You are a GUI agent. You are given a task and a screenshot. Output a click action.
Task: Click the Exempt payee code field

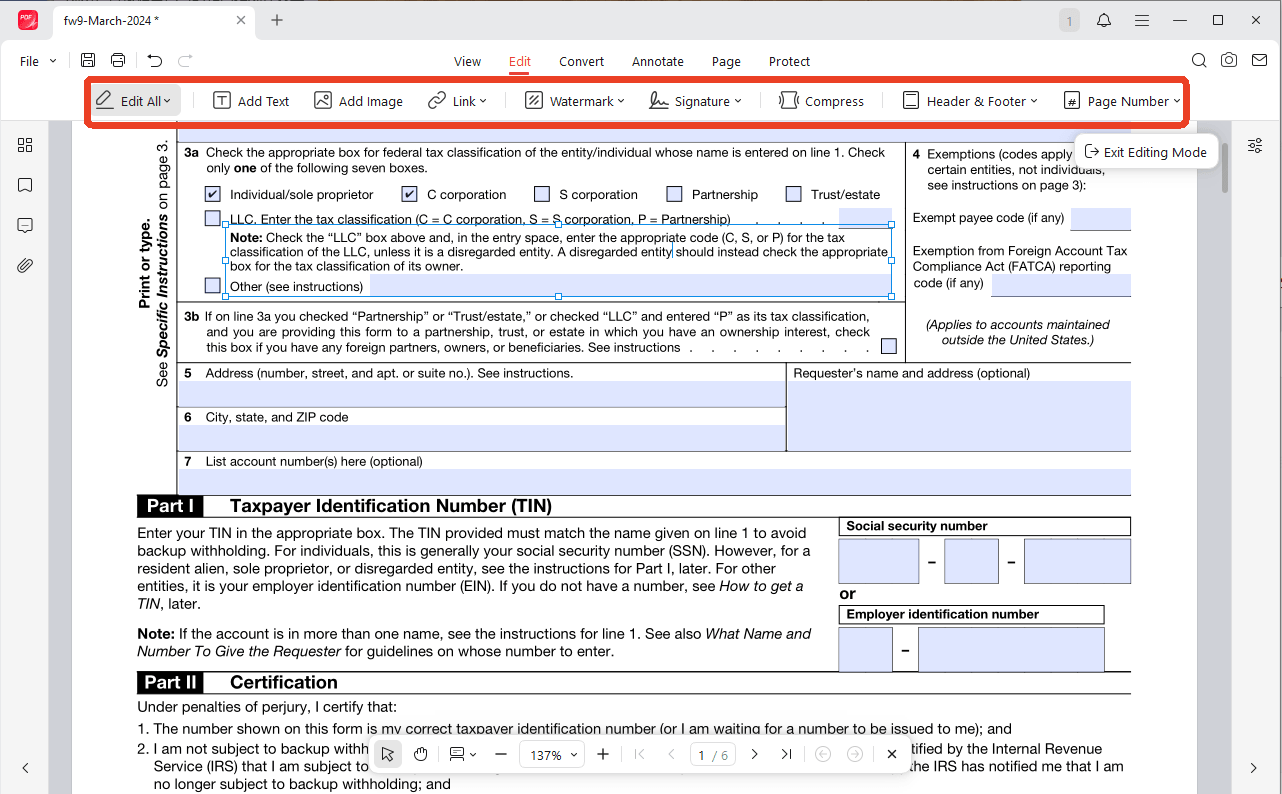(1100, 219)
